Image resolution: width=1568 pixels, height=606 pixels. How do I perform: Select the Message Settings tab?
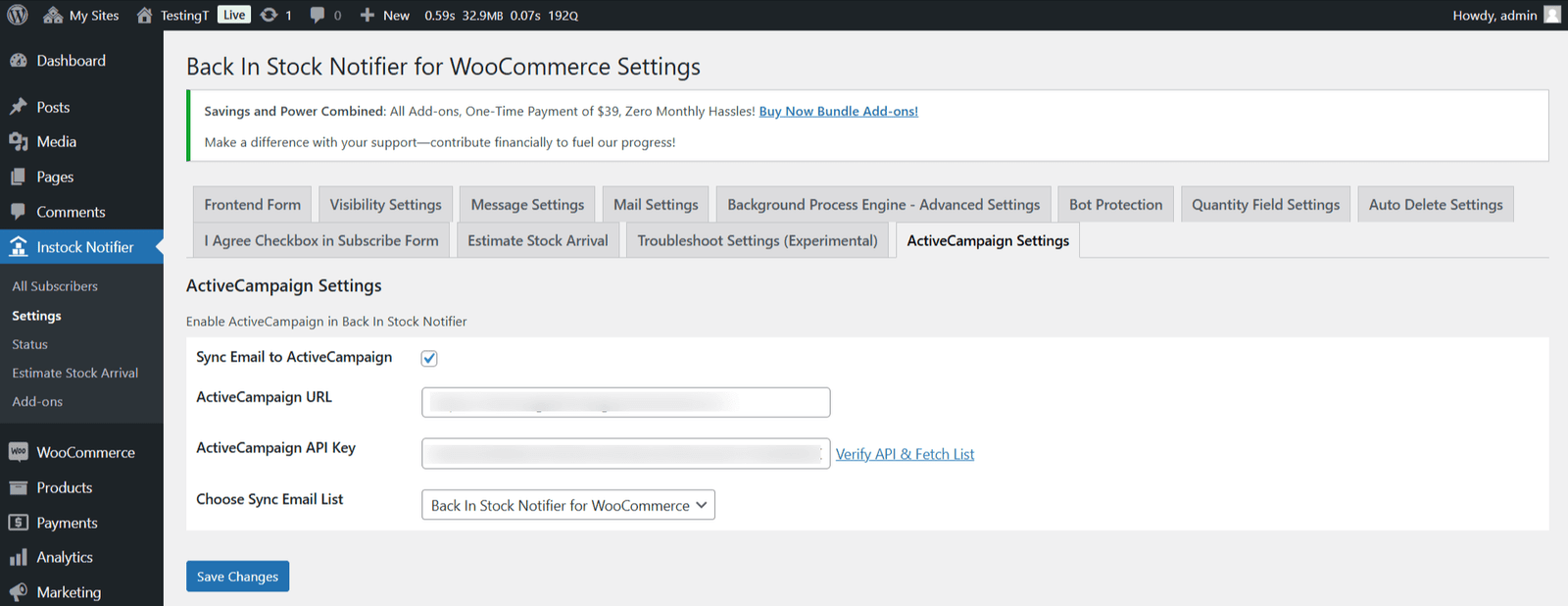527,204
